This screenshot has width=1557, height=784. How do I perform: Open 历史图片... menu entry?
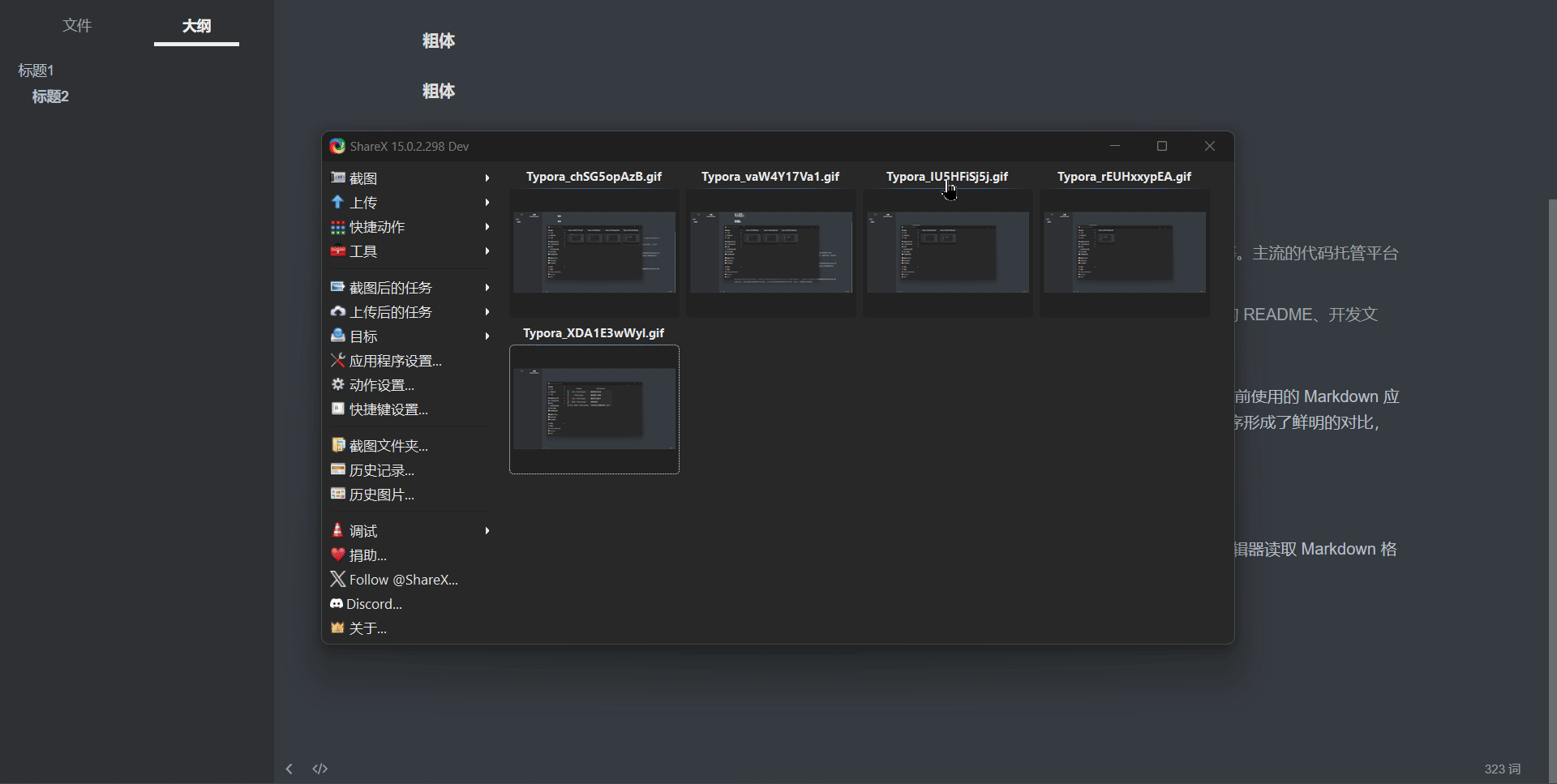click(x=411, y=494)
